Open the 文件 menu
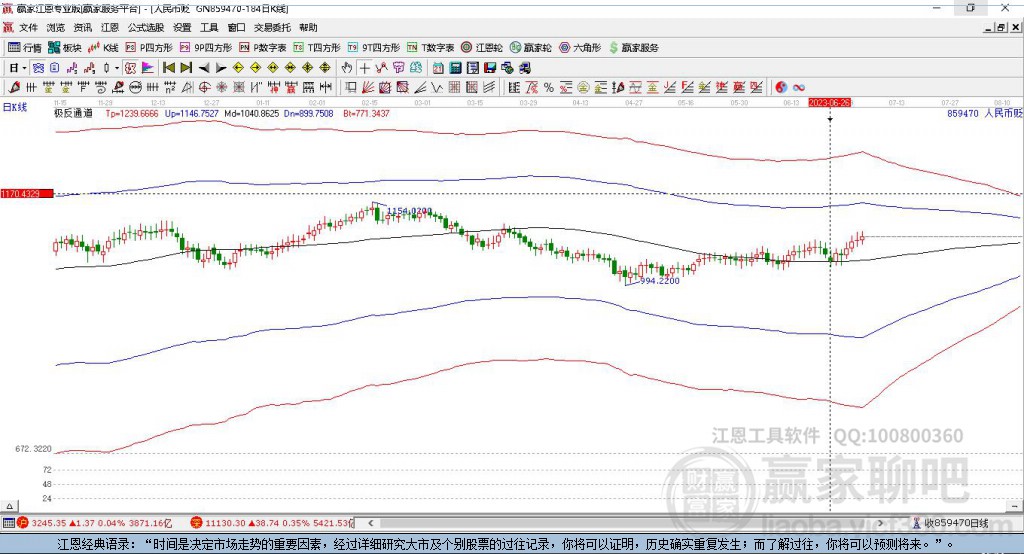Image resolution: width=1024 pixels, height=554 pixels. [x=28, y=27]
